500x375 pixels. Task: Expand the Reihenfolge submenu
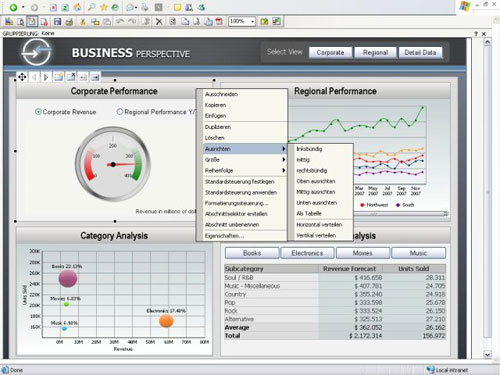[245, 170]
